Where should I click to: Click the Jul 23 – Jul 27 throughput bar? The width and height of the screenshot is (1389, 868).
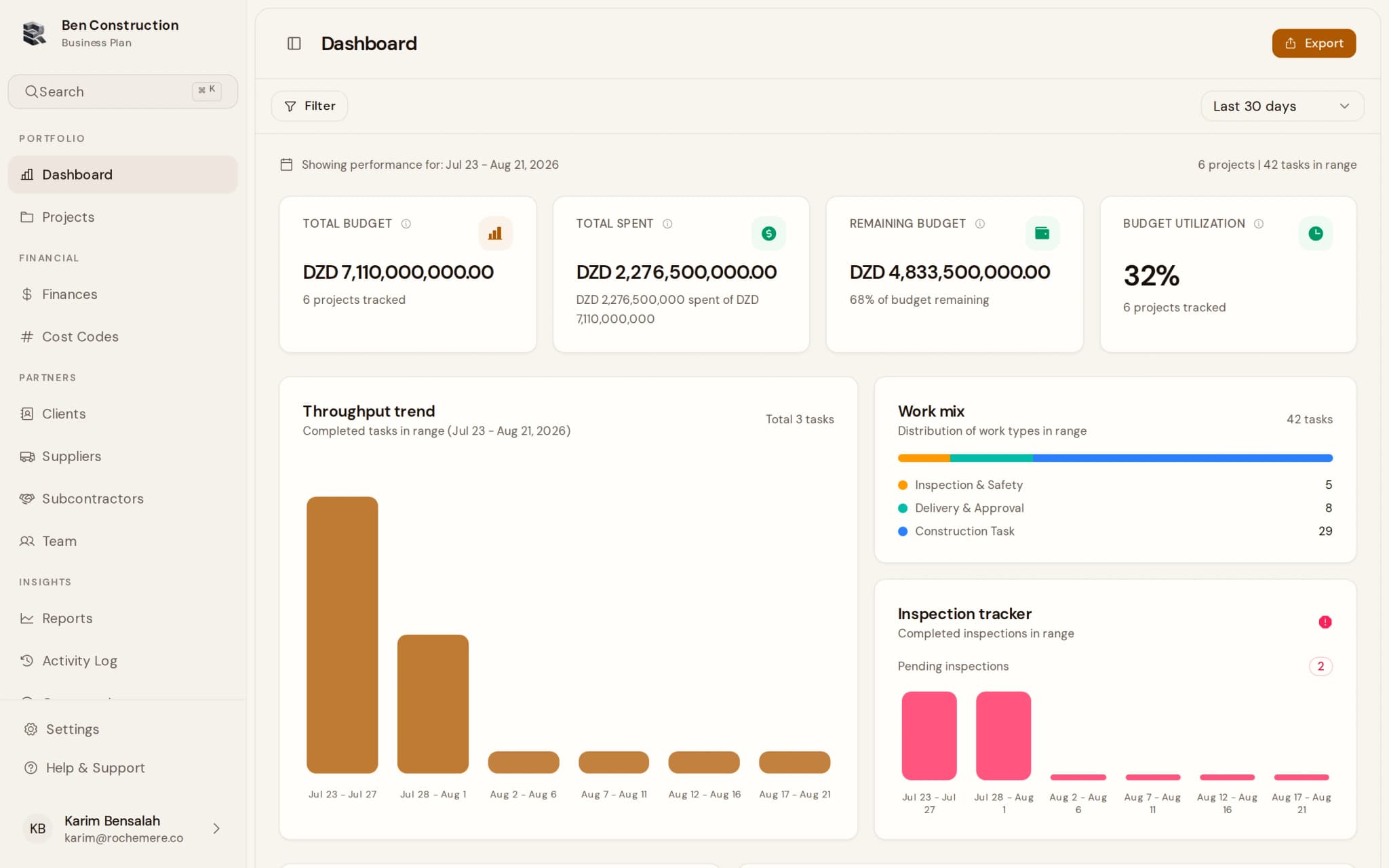tap(343, 635)
